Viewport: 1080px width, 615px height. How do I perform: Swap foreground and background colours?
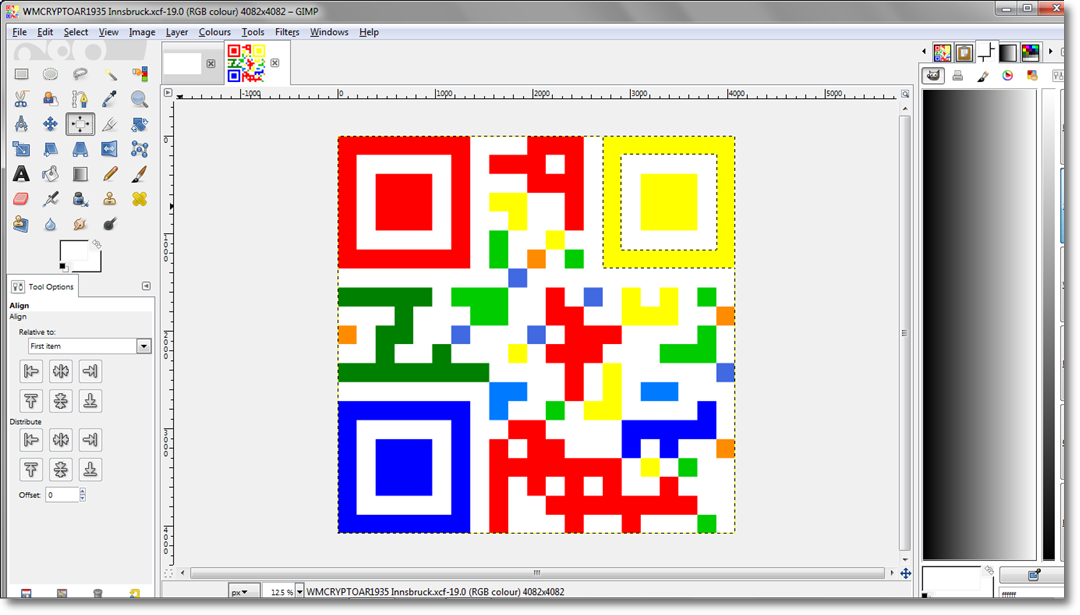click(97, 244)
